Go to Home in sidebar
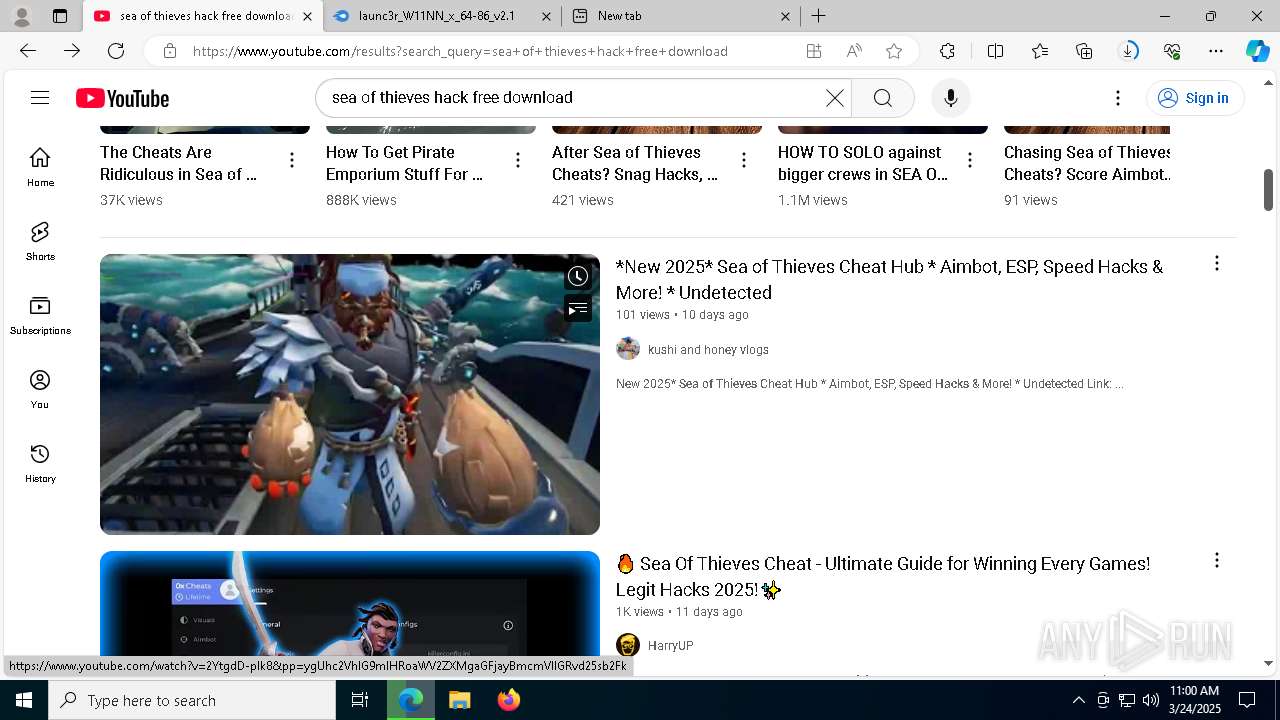This screenshot has width=1280, height=720. [40, 167]
